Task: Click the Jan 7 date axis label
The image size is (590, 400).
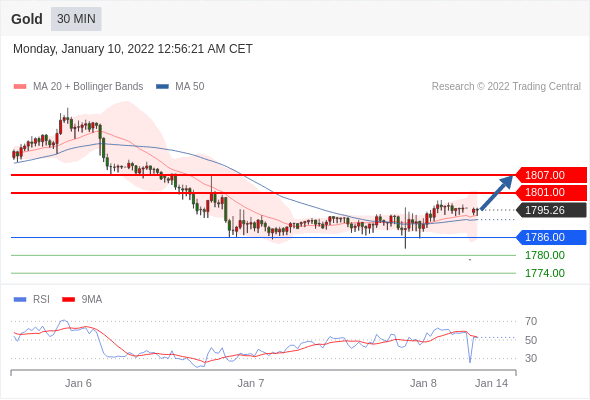Action: point(251,383)
